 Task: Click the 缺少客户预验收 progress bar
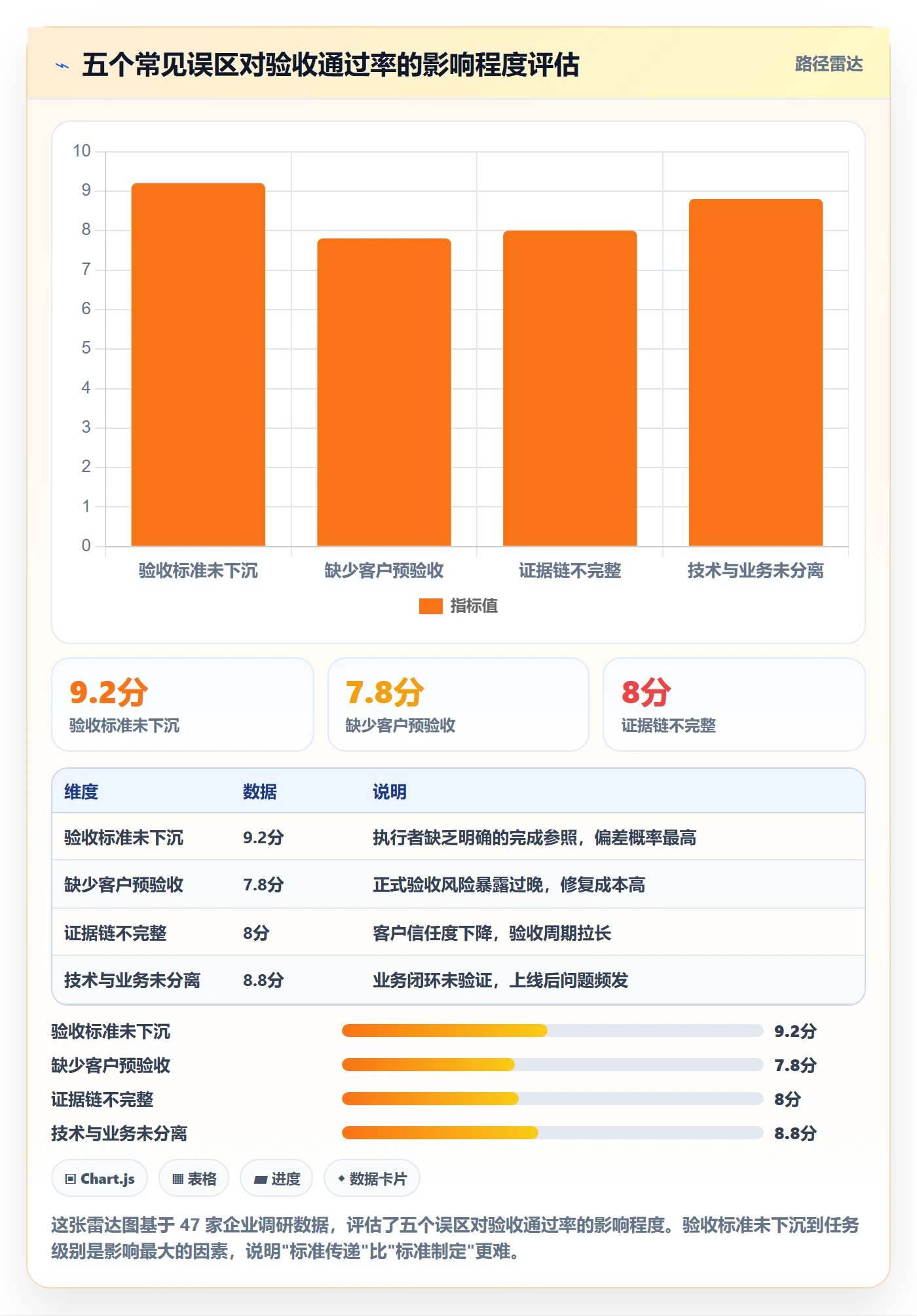552,1065
